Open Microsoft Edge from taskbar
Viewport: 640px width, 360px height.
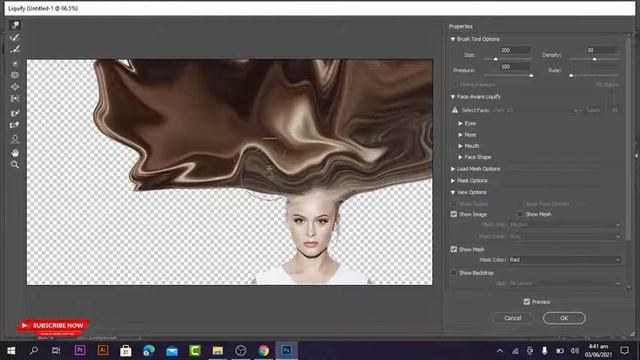[x=149, y=351]
